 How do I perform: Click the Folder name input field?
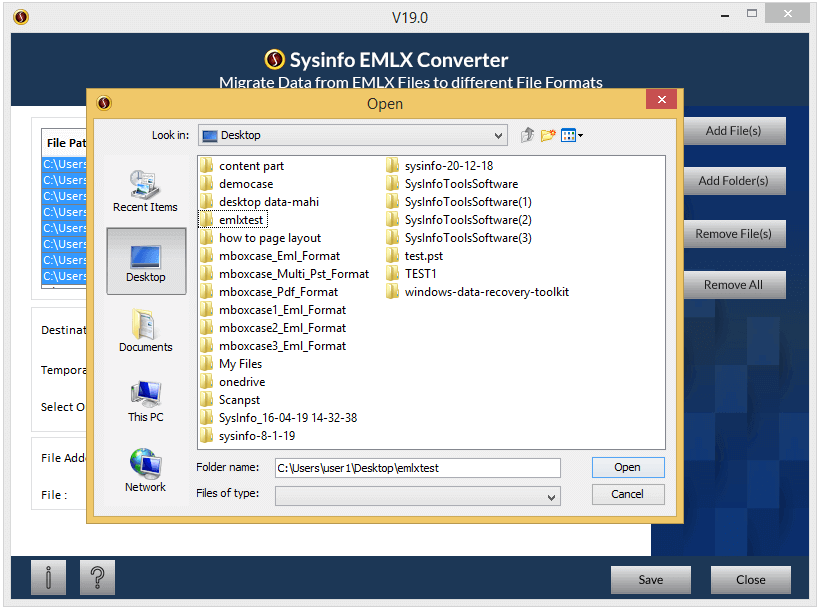[418, 468]
